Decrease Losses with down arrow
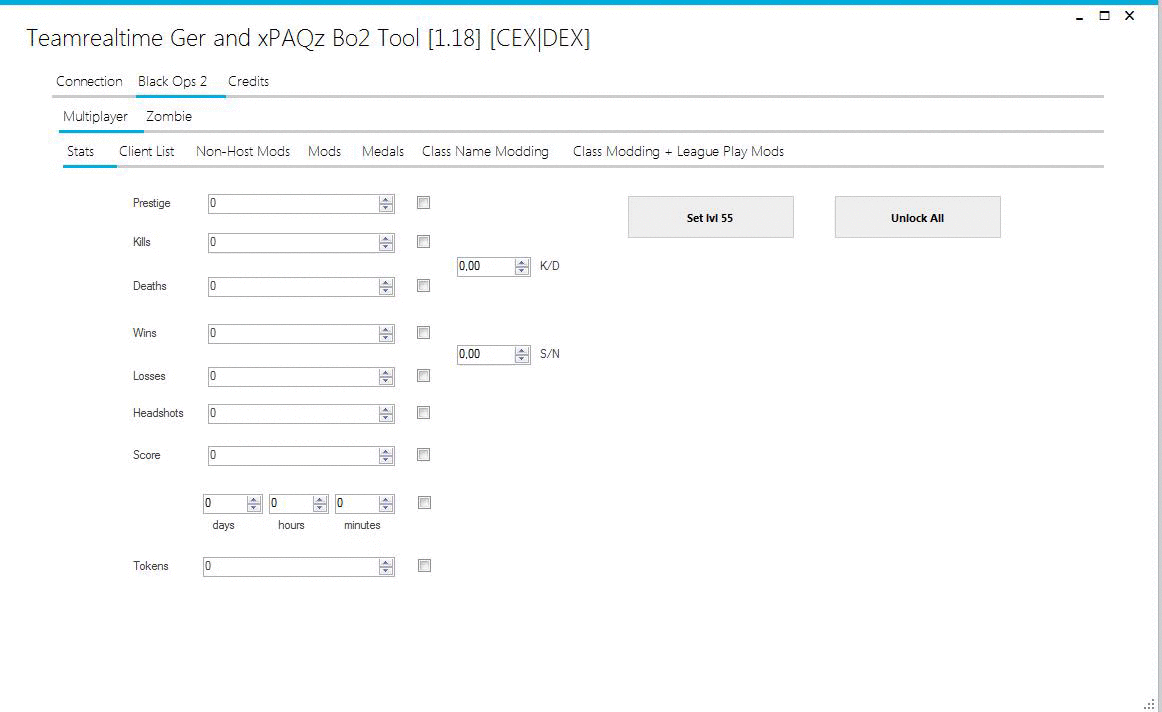The height and width of the screenshot is (712, 1162). [x=385, y=381]
